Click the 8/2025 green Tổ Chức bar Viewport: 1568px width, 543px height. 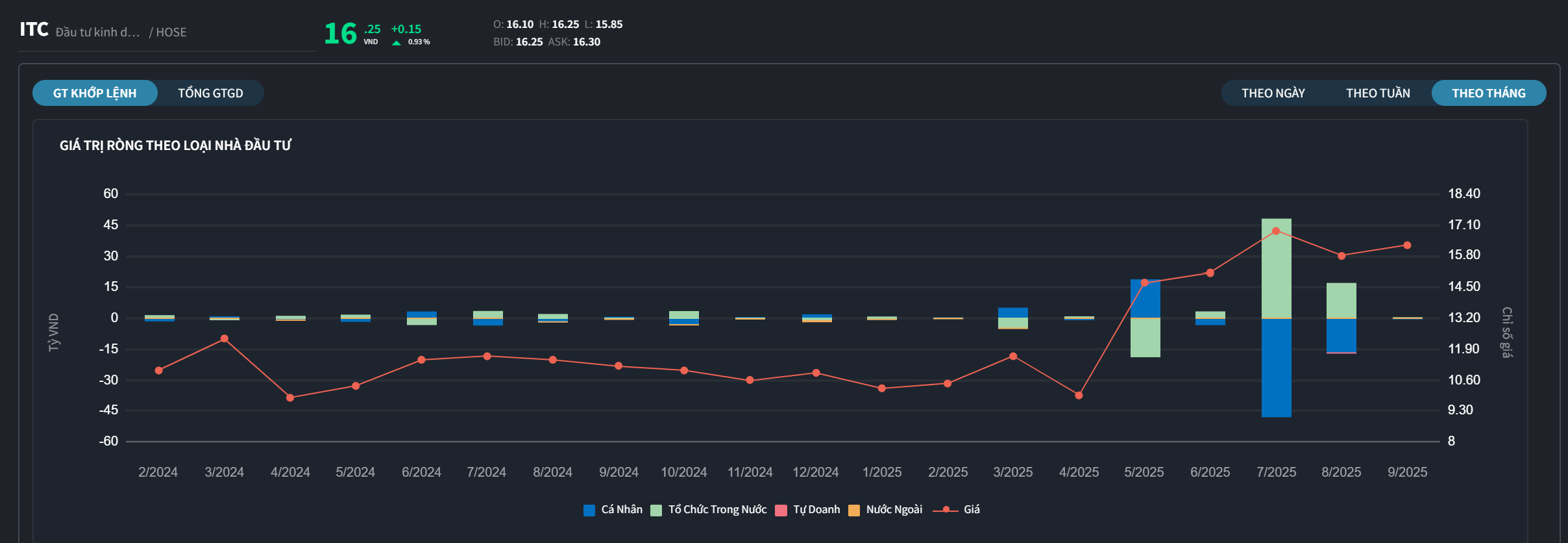[1341, 300]
